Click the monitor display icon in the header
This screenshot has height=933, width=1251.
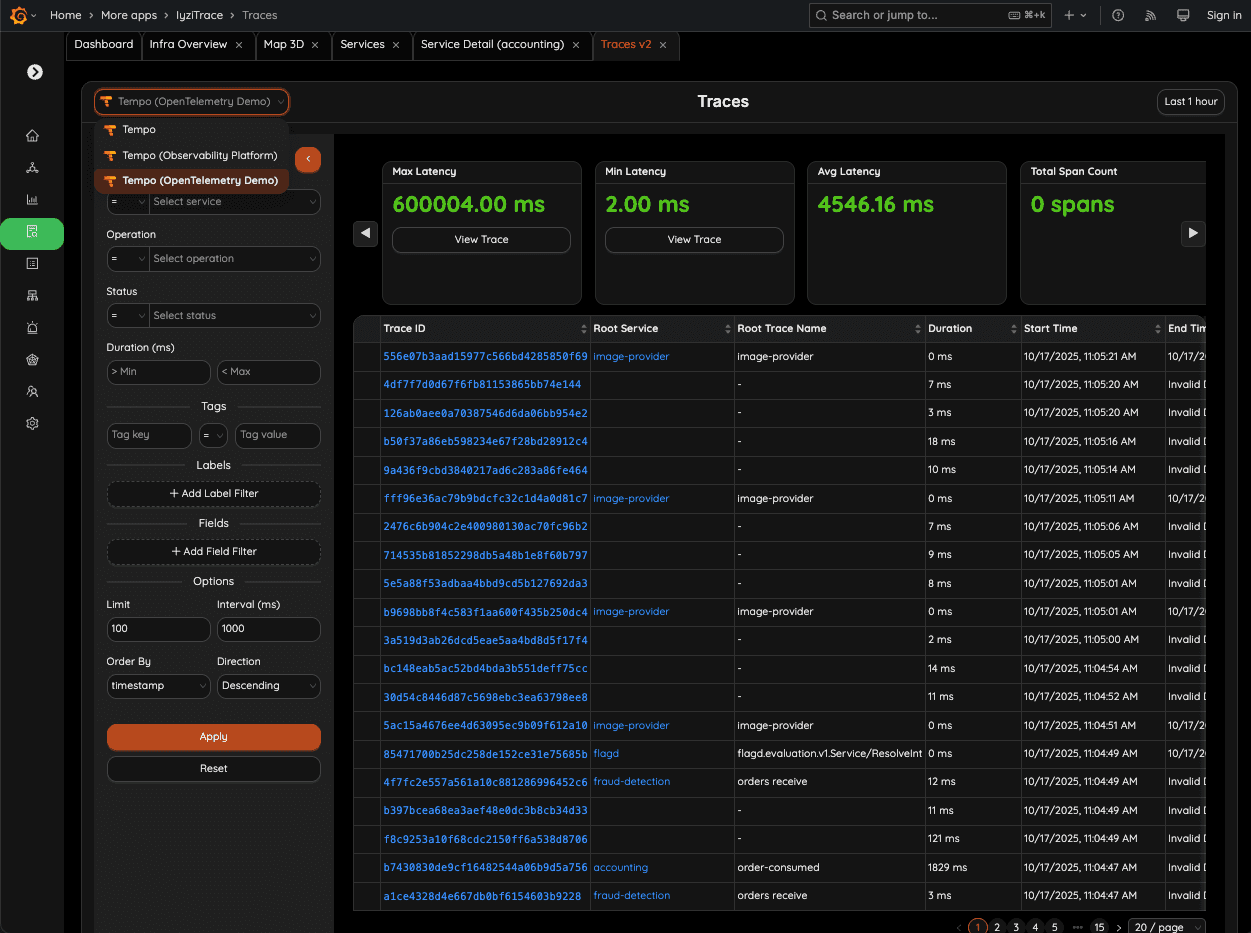(1184, 15)
